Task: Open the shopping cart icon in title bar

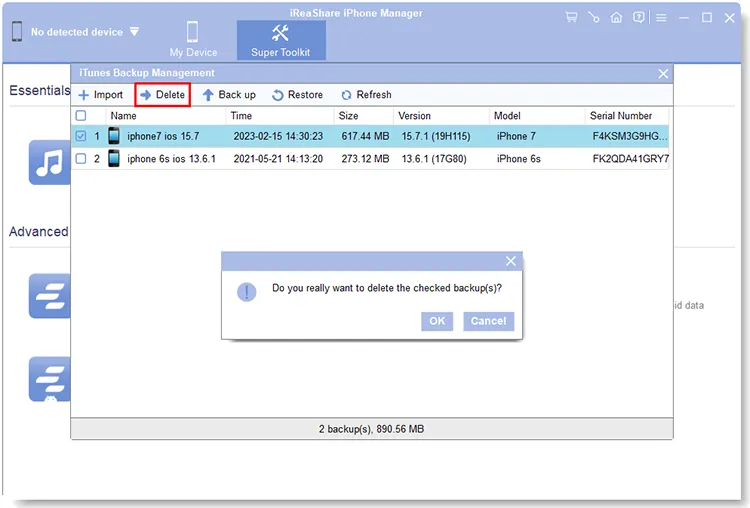Action: pos(571,17)
